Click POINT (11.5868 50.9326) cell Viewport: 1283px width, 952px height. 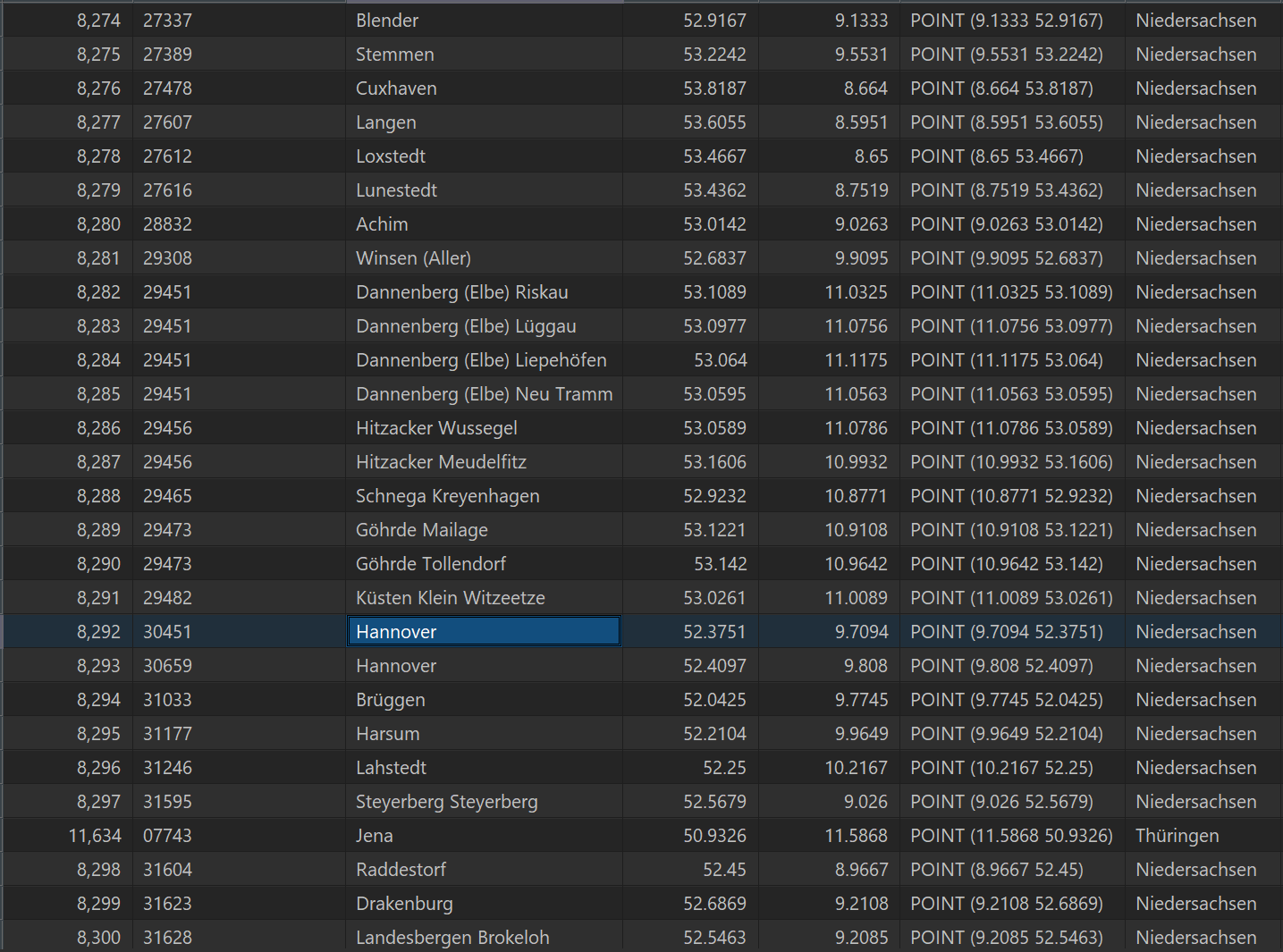tap(1011, 836)
